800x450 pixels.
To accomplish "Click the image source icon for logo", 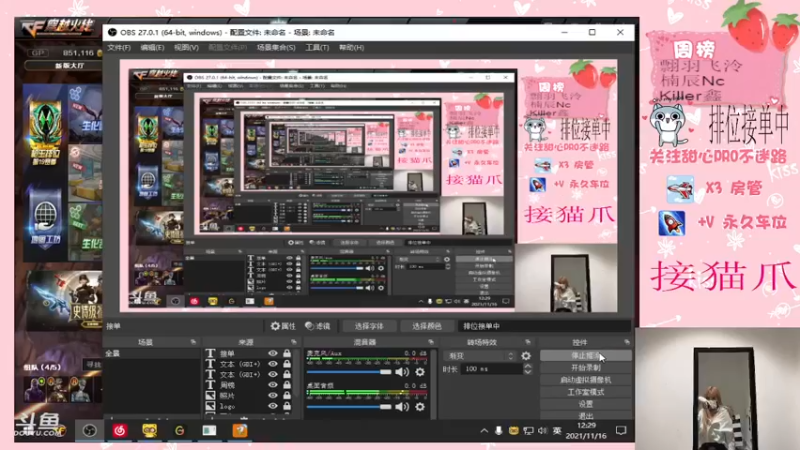I will pyautogui.click(x=210, y=406).
